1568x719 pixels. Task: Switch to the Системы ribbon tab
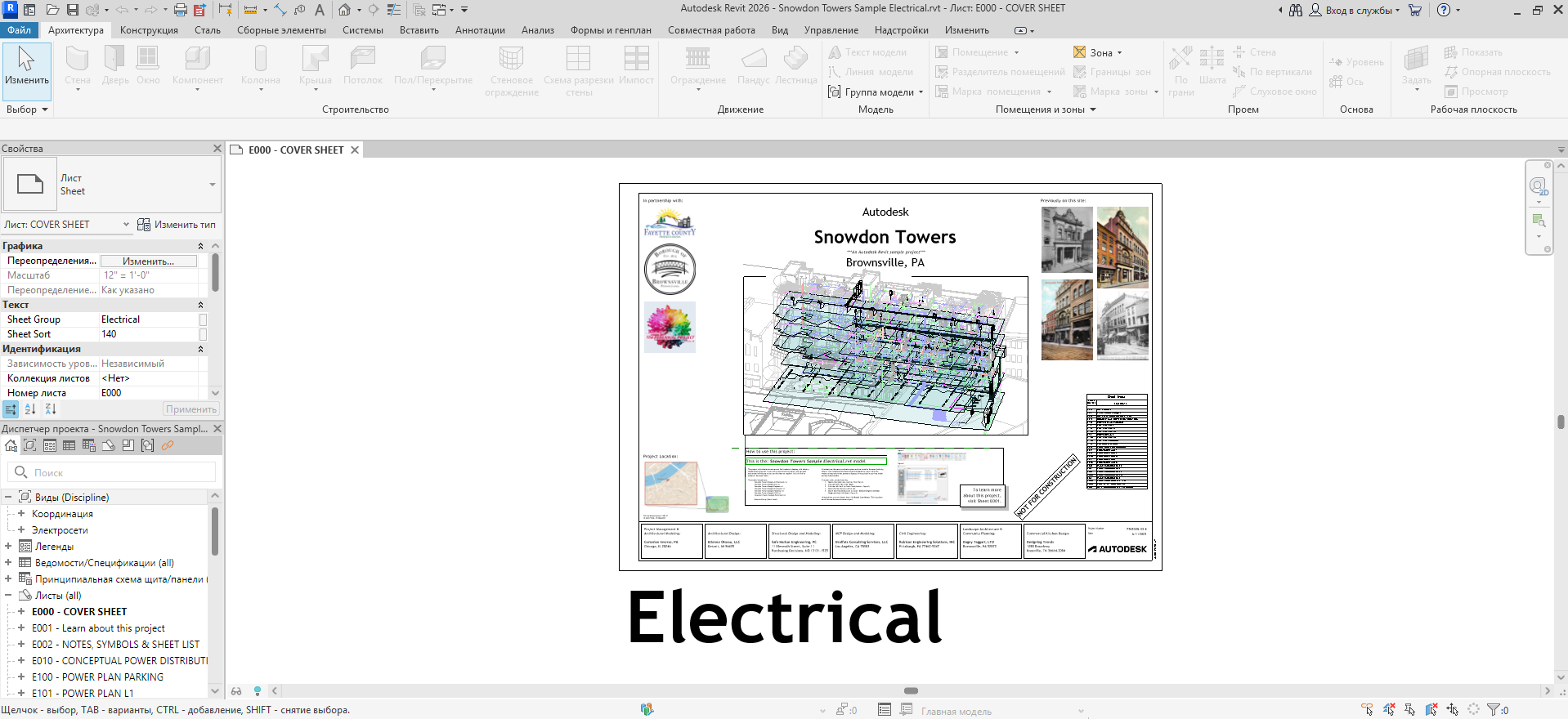[x=363, y=30]
